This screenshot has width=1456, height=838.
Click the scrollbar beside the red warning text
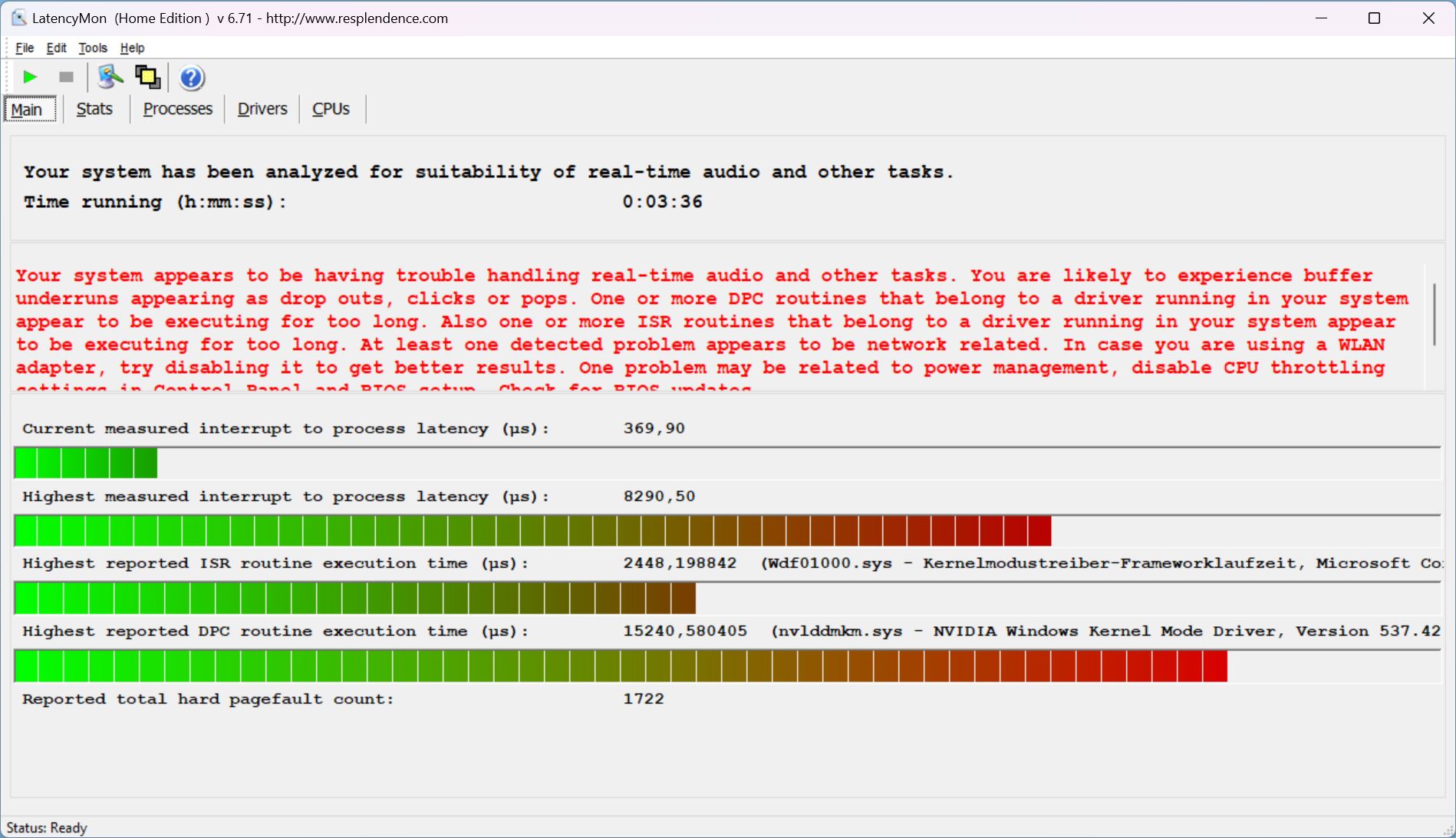(1433, 315)
